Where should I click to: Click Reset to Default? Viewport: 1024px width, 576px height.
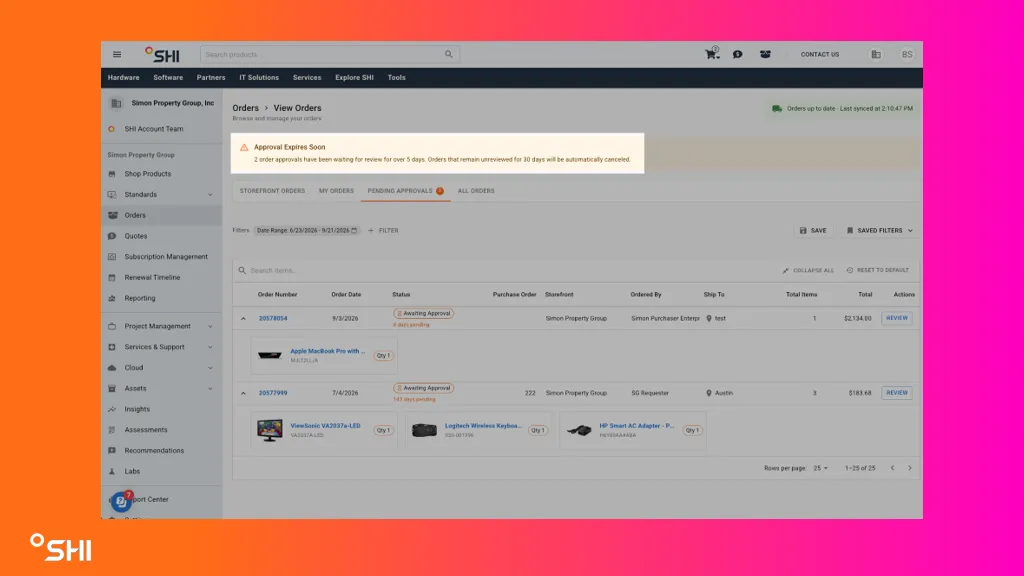(878, 270)
